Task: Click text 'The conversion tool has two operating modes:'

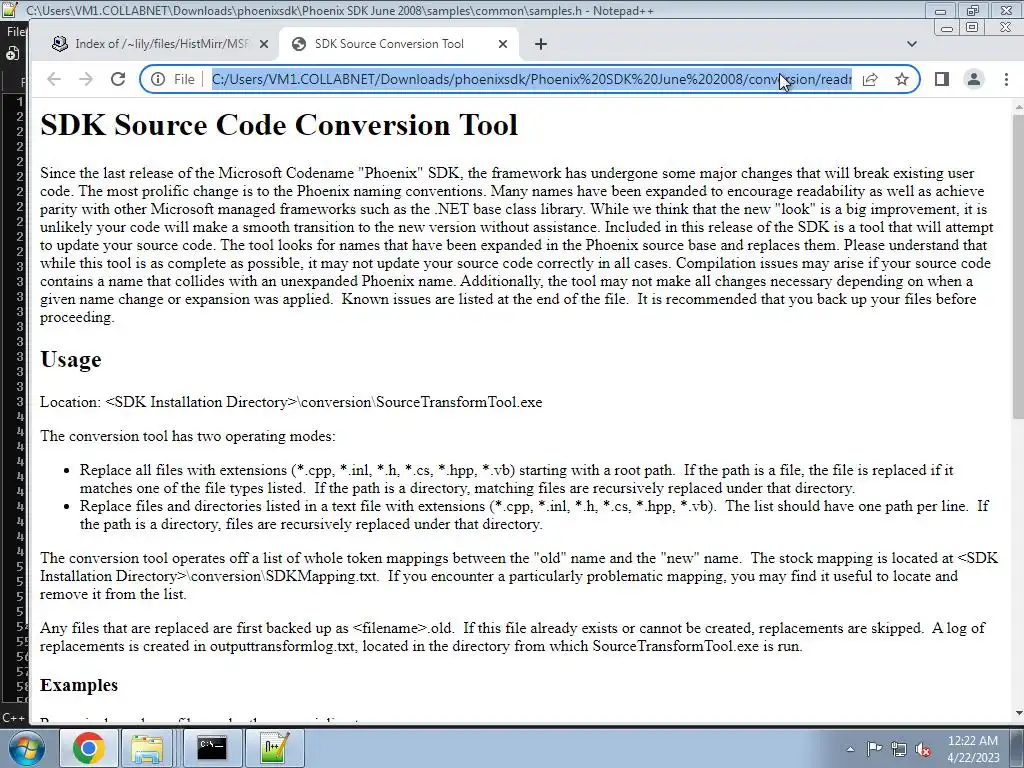Action: [x=187, y=436]
